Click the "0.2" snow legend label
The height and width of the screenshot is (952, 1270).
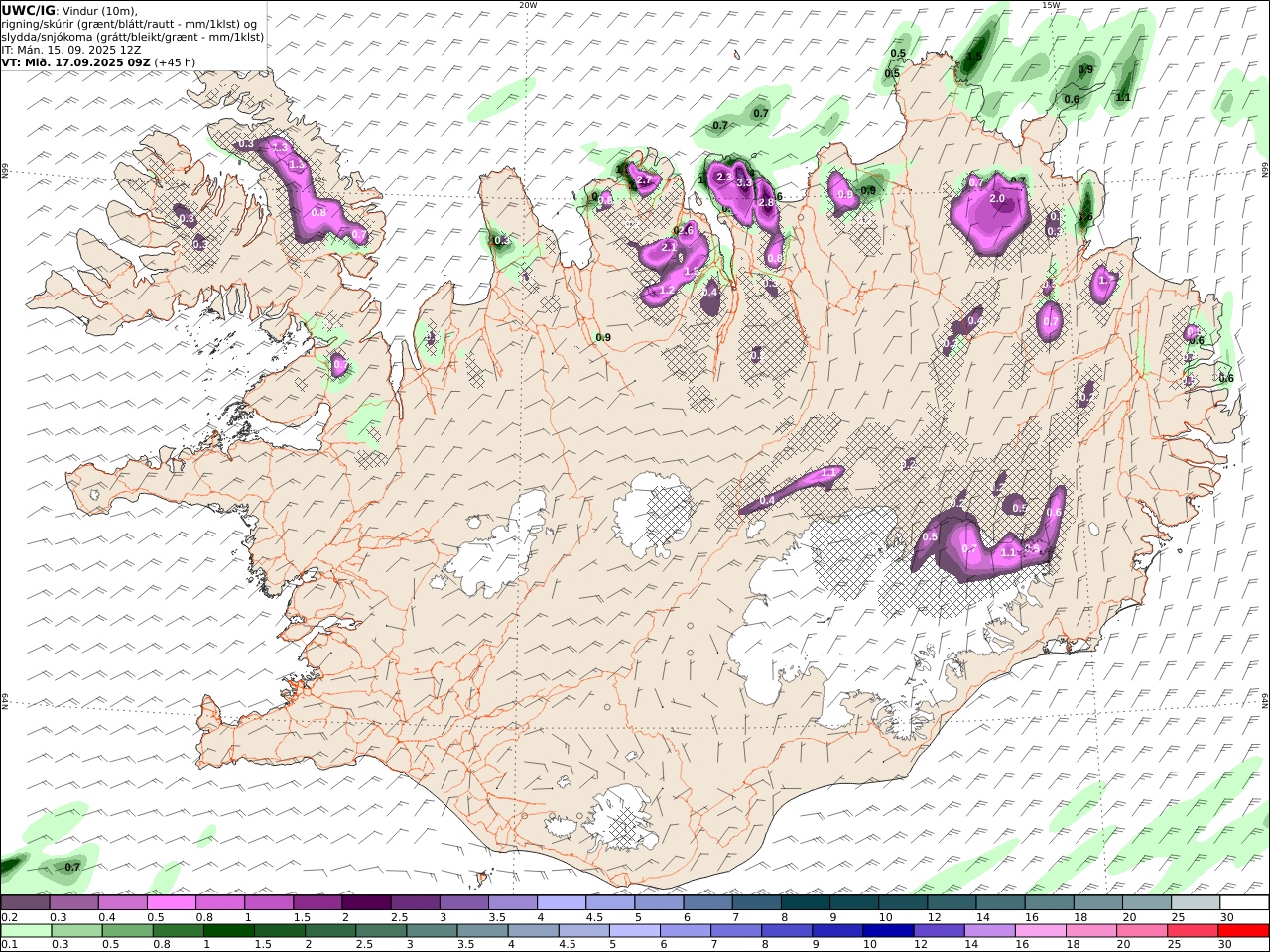[x=9, y=917]
